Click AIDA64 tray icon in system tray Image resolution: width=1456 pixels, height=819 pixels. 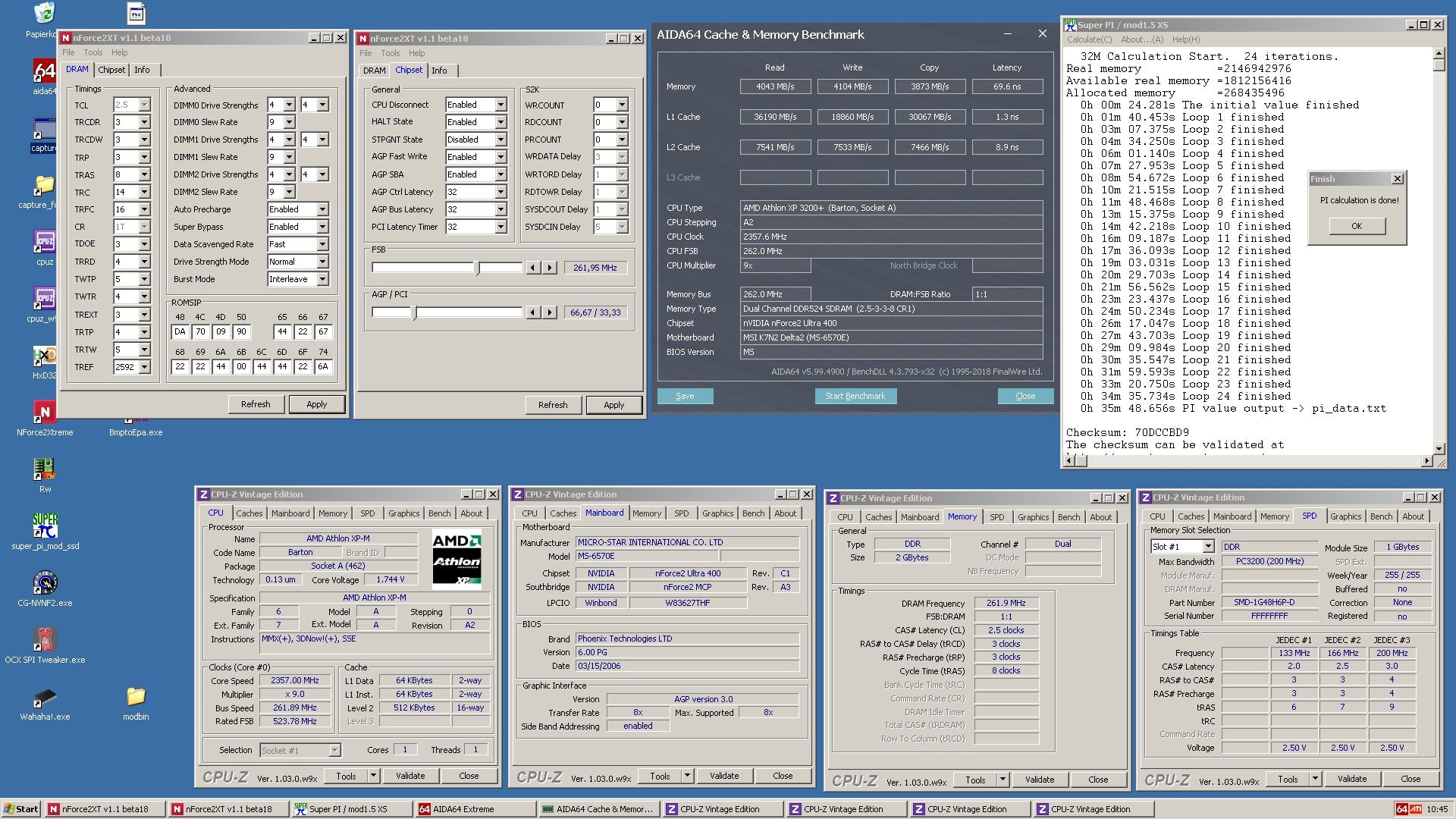click(1403, 809)
